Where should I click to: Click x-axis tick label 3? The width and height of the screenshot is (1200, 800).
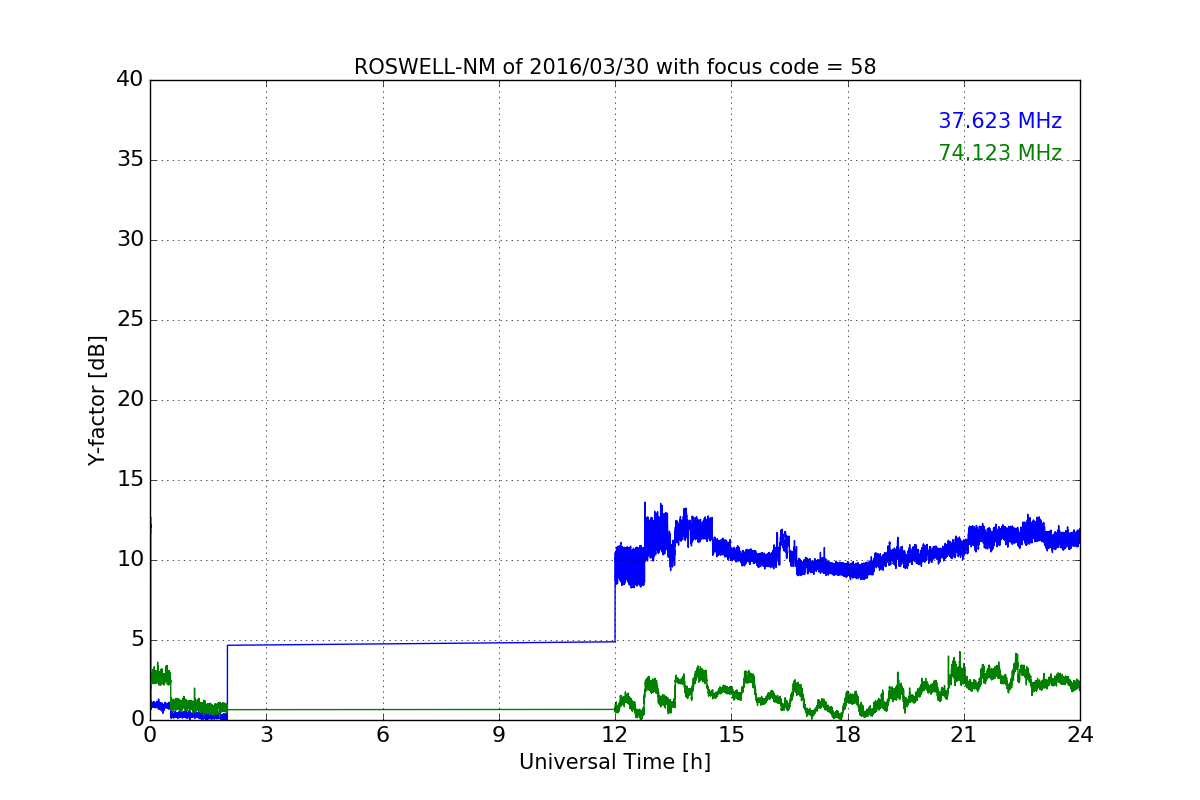[x=266, y=735]
